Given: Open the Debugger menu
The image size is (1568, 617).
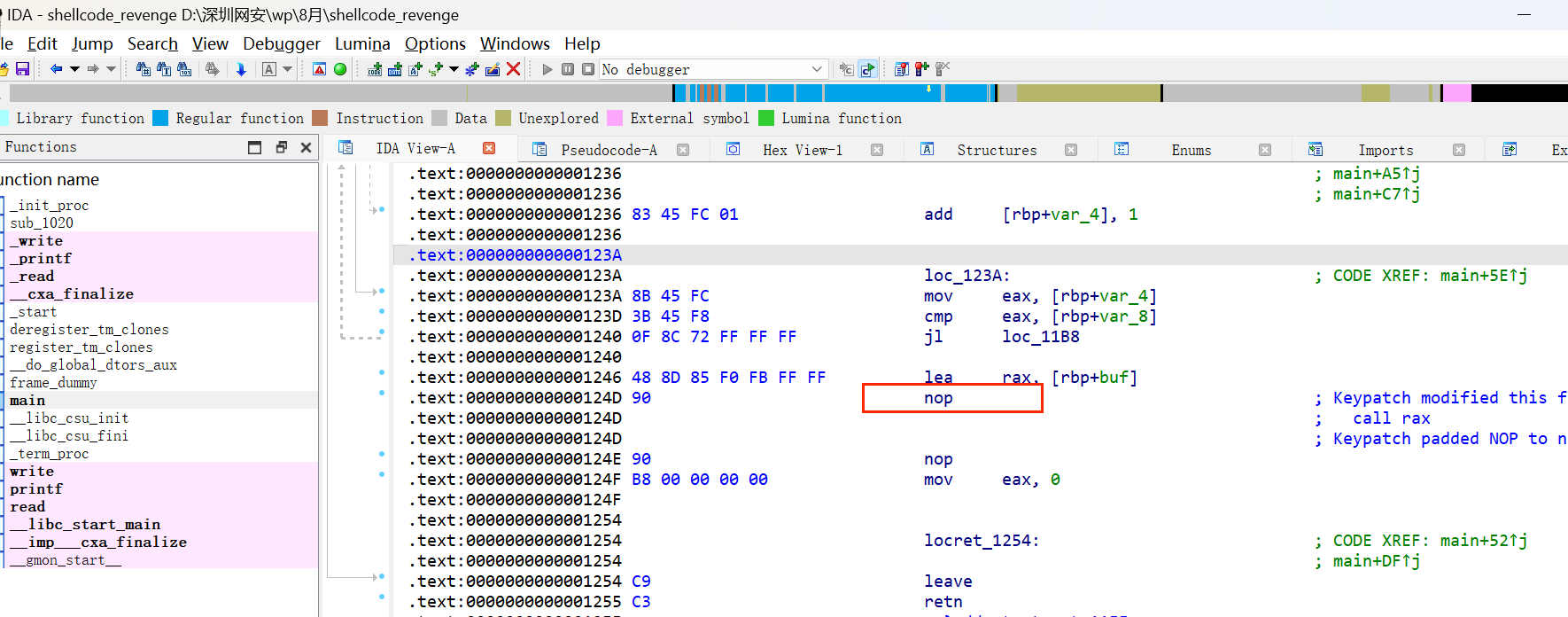Looking at the screenshot, I should tap(281, 43).
